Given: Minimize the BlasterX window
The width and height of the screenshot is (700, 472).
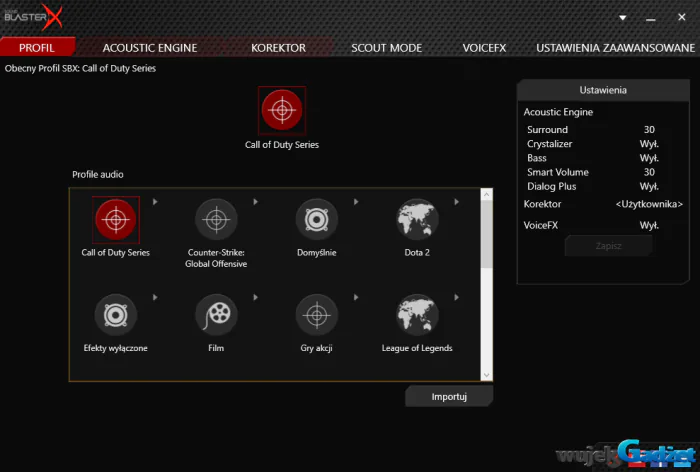Looking at the screenshot, I should click(x=650, y=19).
